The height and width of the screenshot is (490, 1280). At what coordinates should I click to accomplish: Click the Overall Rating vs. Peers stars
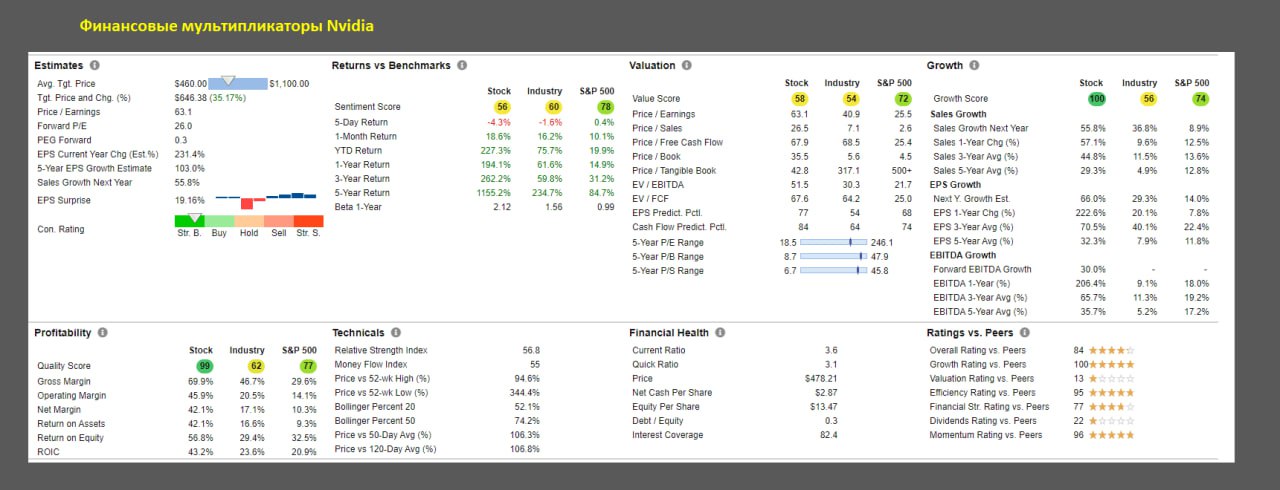(x=1111, y=351)
